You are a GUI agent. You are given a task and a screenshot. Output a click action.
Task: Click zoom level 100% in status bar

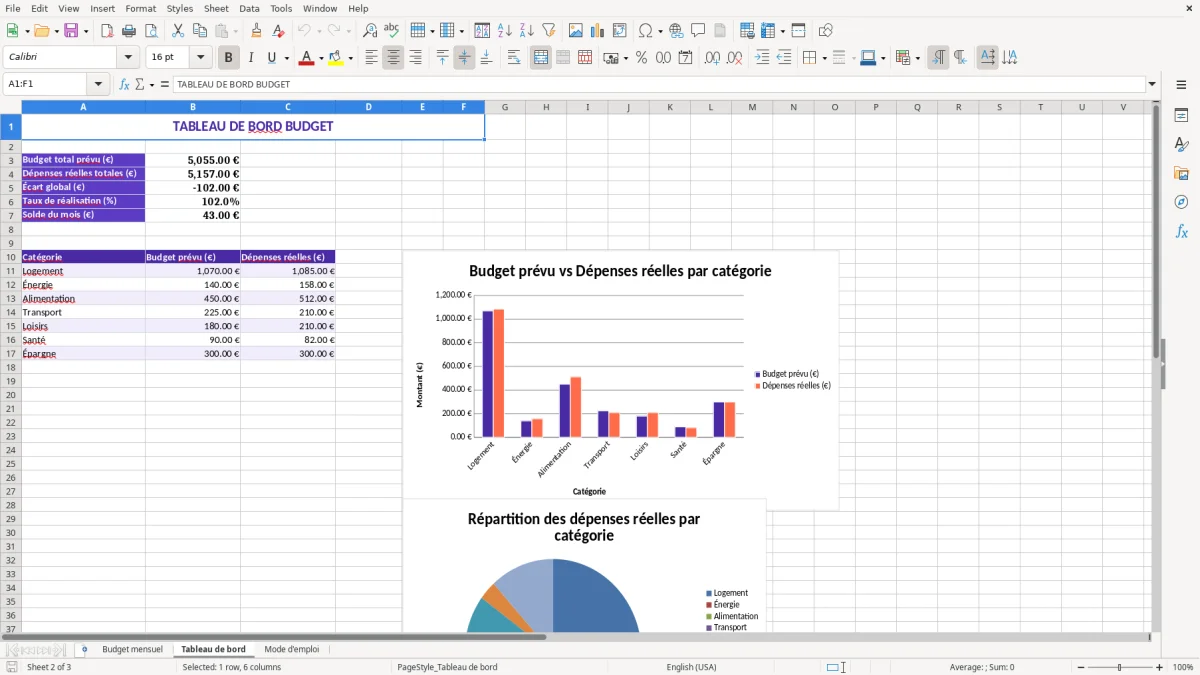coord(1183,667)
